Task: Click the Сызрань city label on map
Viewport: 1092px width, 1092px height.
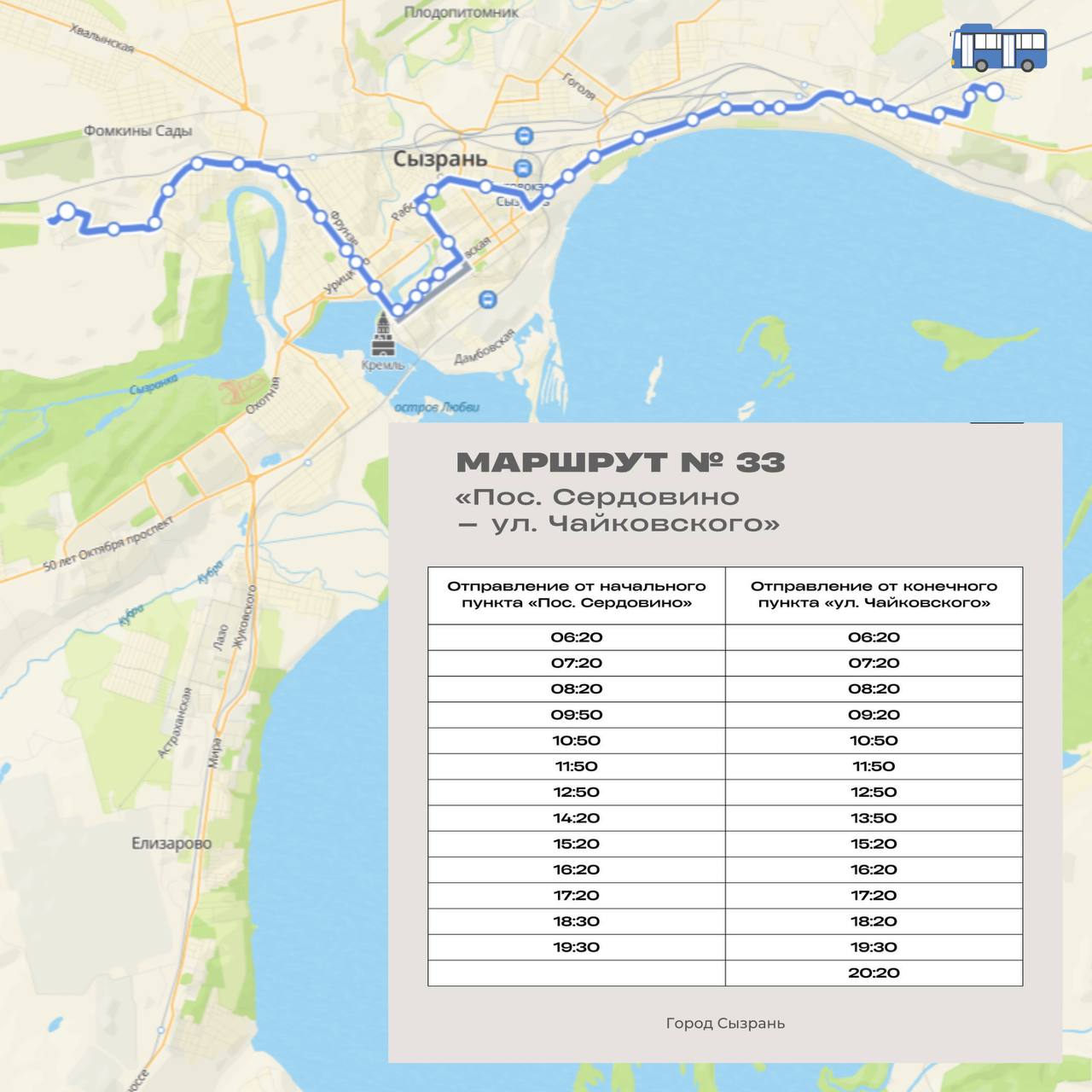Action: 439,159
